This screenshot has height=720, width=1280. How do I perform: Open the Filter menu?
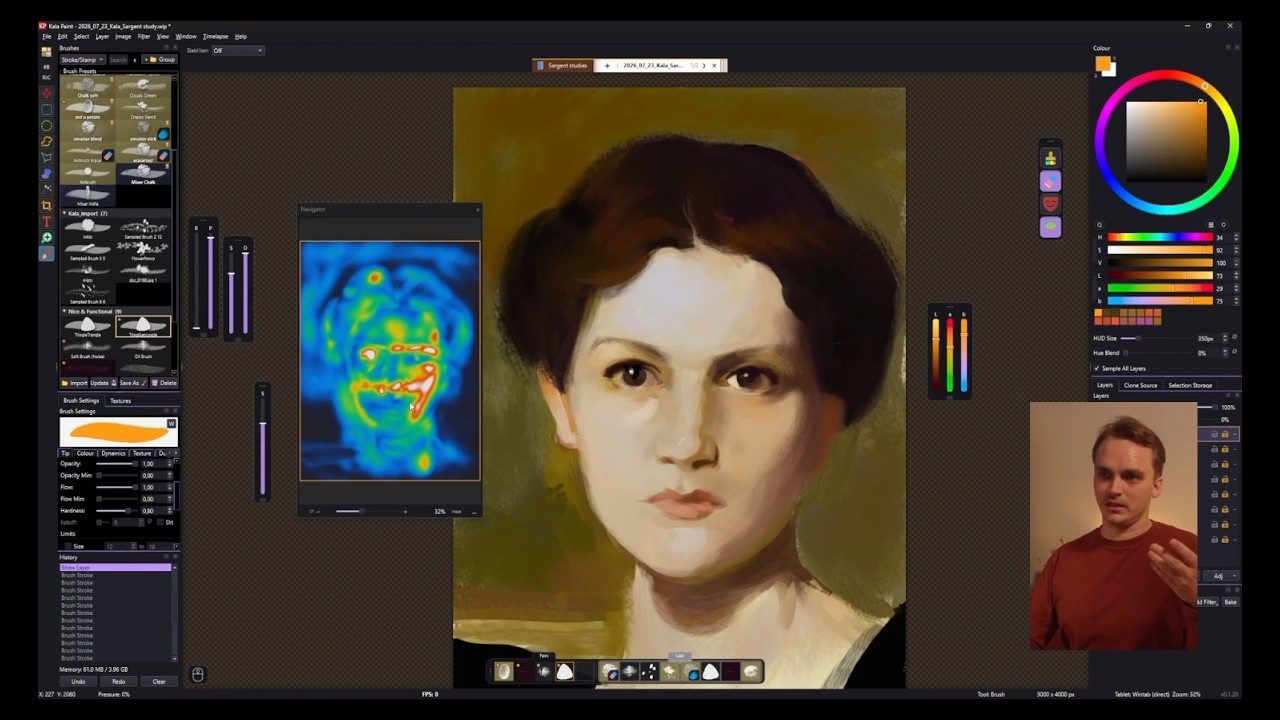144,37
